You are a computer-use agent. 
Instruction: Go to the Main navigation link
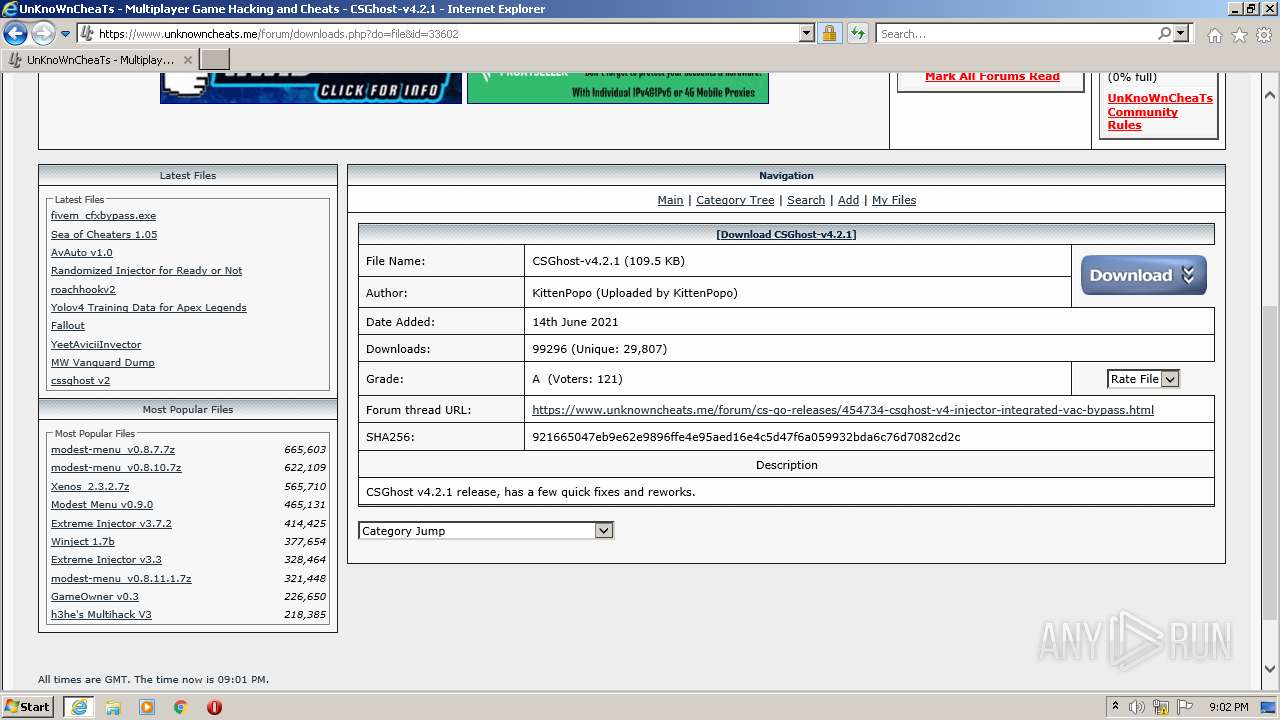670,200
